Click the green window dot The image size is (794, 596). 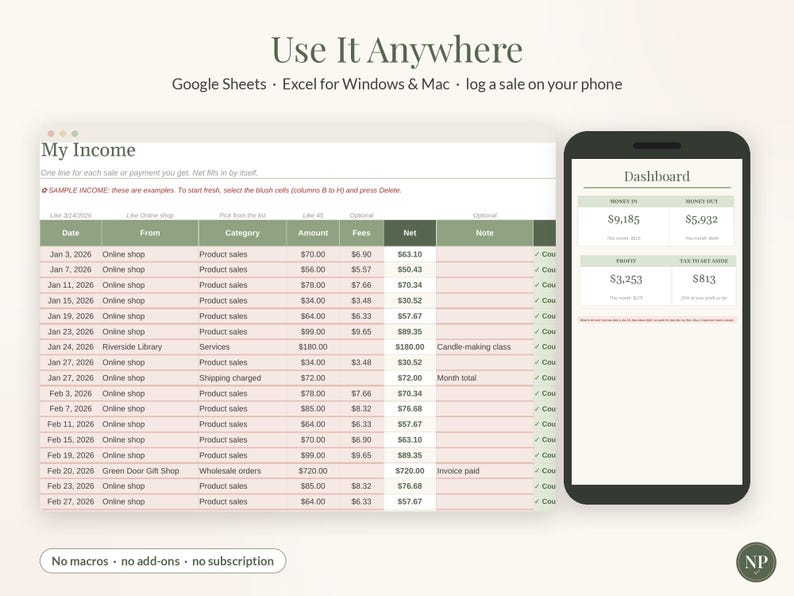click(75, 134)
